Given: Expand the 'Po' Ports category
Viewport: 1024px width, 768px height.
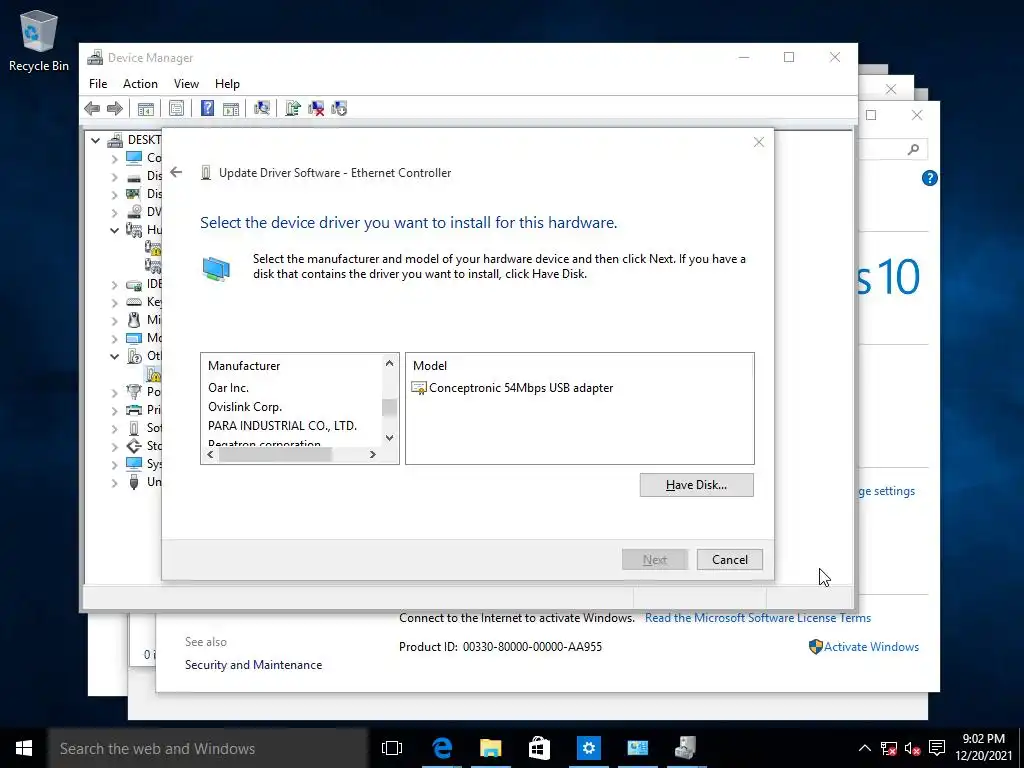Looking at the screenshot, I should tap(114, 392).
